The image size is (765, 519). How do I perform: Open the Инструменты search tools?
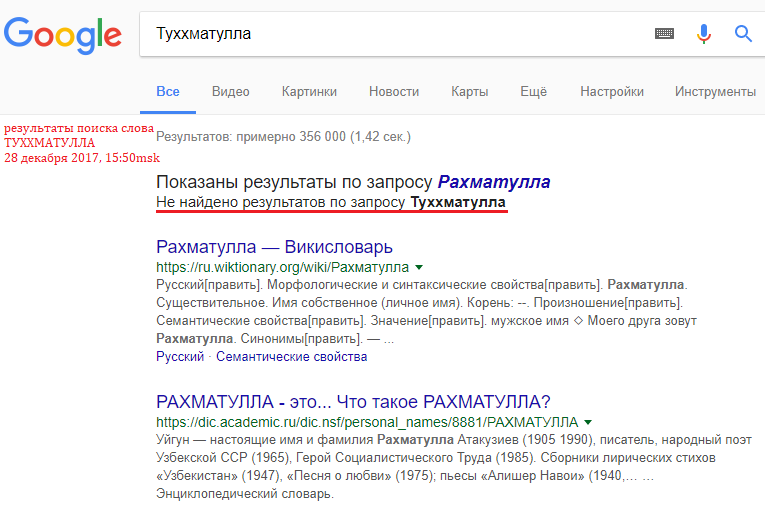714,92
